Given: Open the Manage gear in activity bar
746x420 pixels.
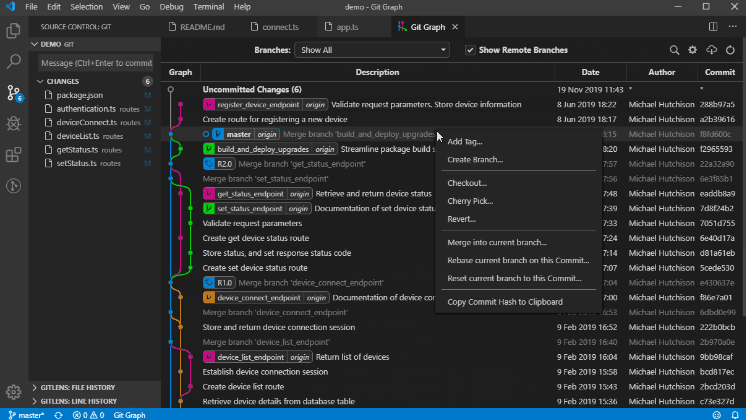Looking at the screenshot, I should 13,392.
